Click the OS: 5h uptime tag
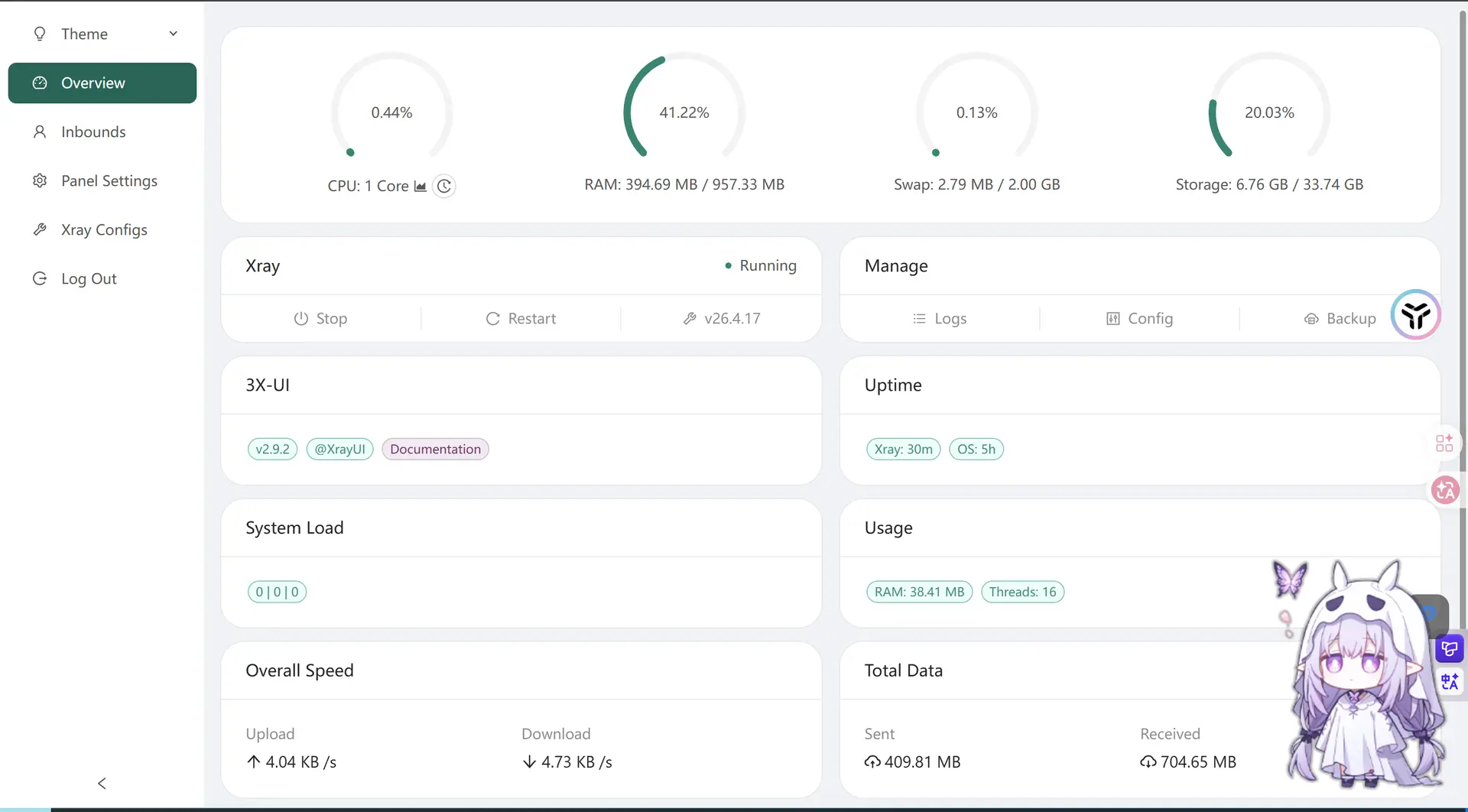 coord(976,449)
